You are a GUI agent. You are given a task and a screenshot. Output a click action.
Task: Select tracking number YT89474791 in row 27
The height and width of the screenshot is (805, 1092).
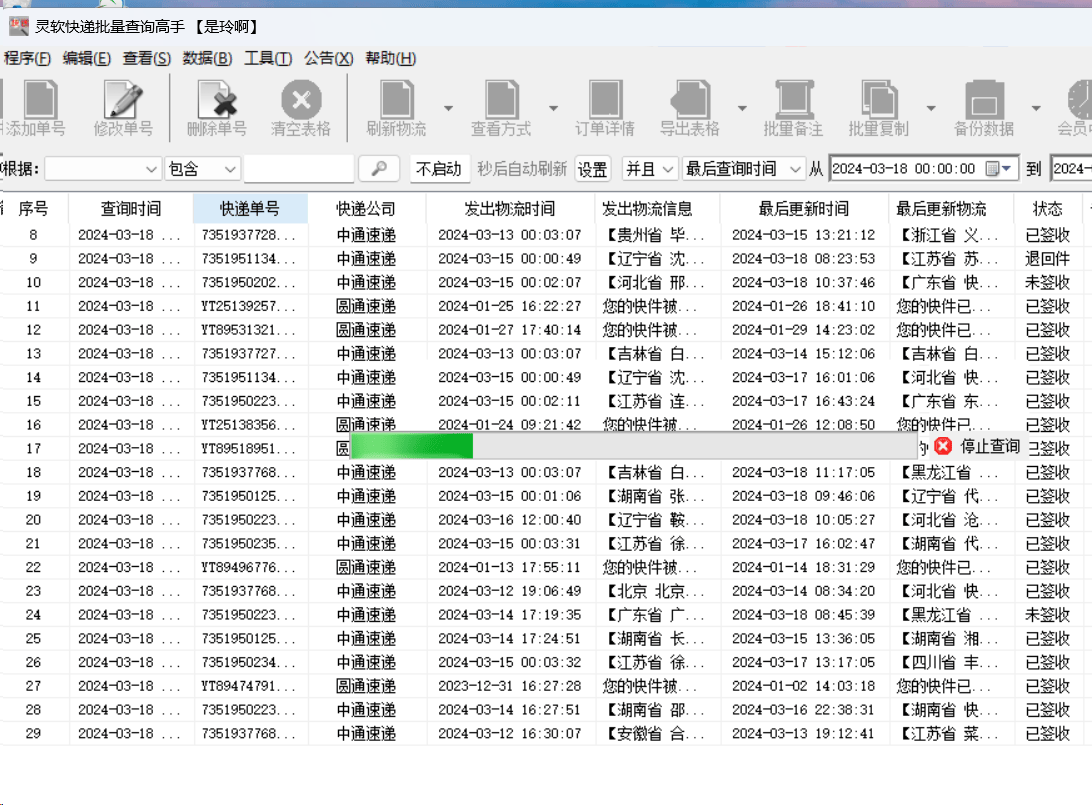249,686
